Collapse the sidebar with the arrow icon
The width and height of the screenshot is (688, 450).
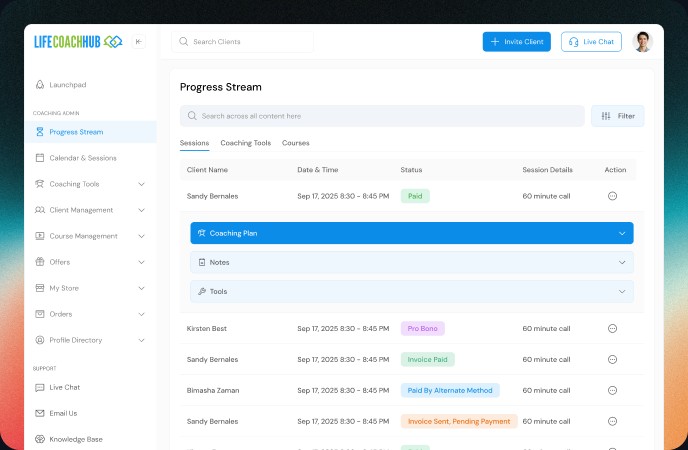(139, 42)
